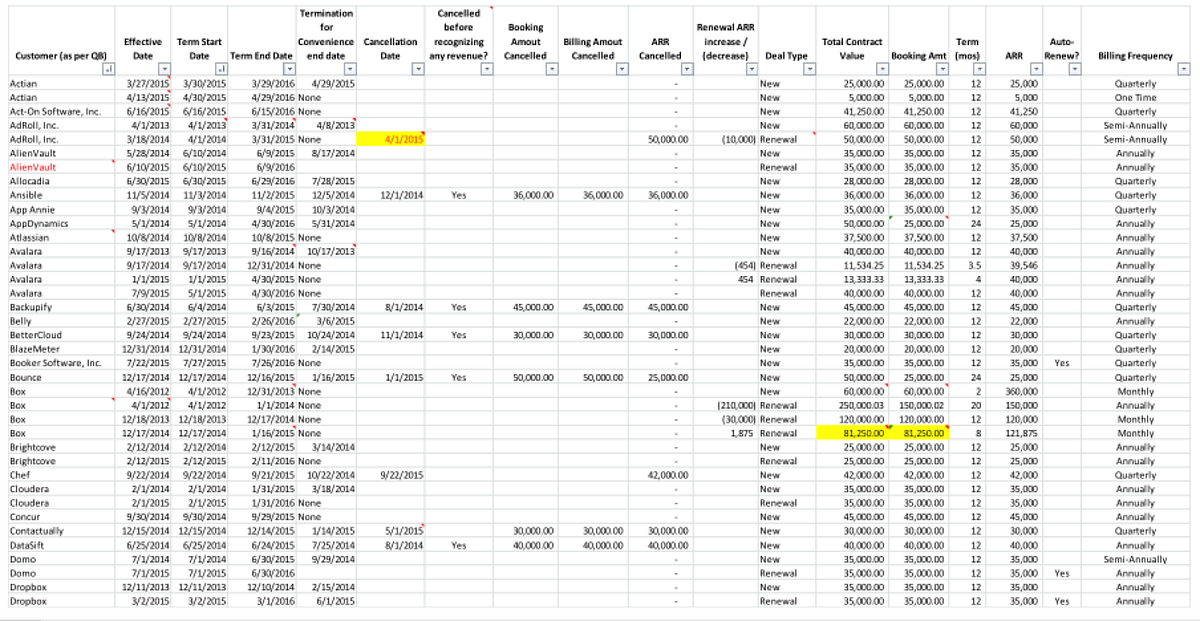Viewport: 1200px width, 621px height.
Task: Open the ARR Cancelled filter dropdown
Action: pyautogui.click(x=686, y=69)
